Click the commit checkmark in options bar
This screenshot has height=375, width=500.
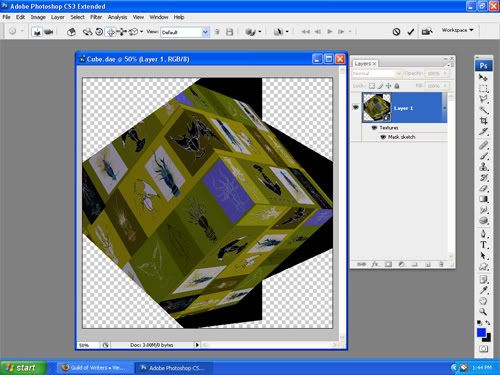pos(411,32)
